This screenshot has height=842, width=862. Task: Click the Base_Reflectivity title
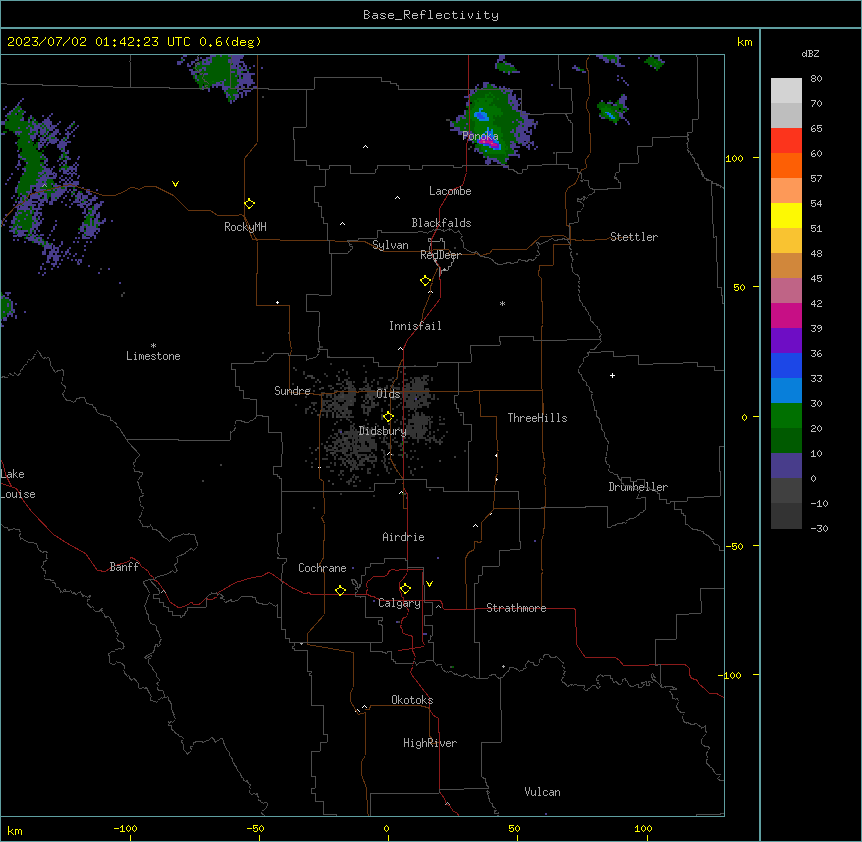pyautogui.click(x=431, y=15)
